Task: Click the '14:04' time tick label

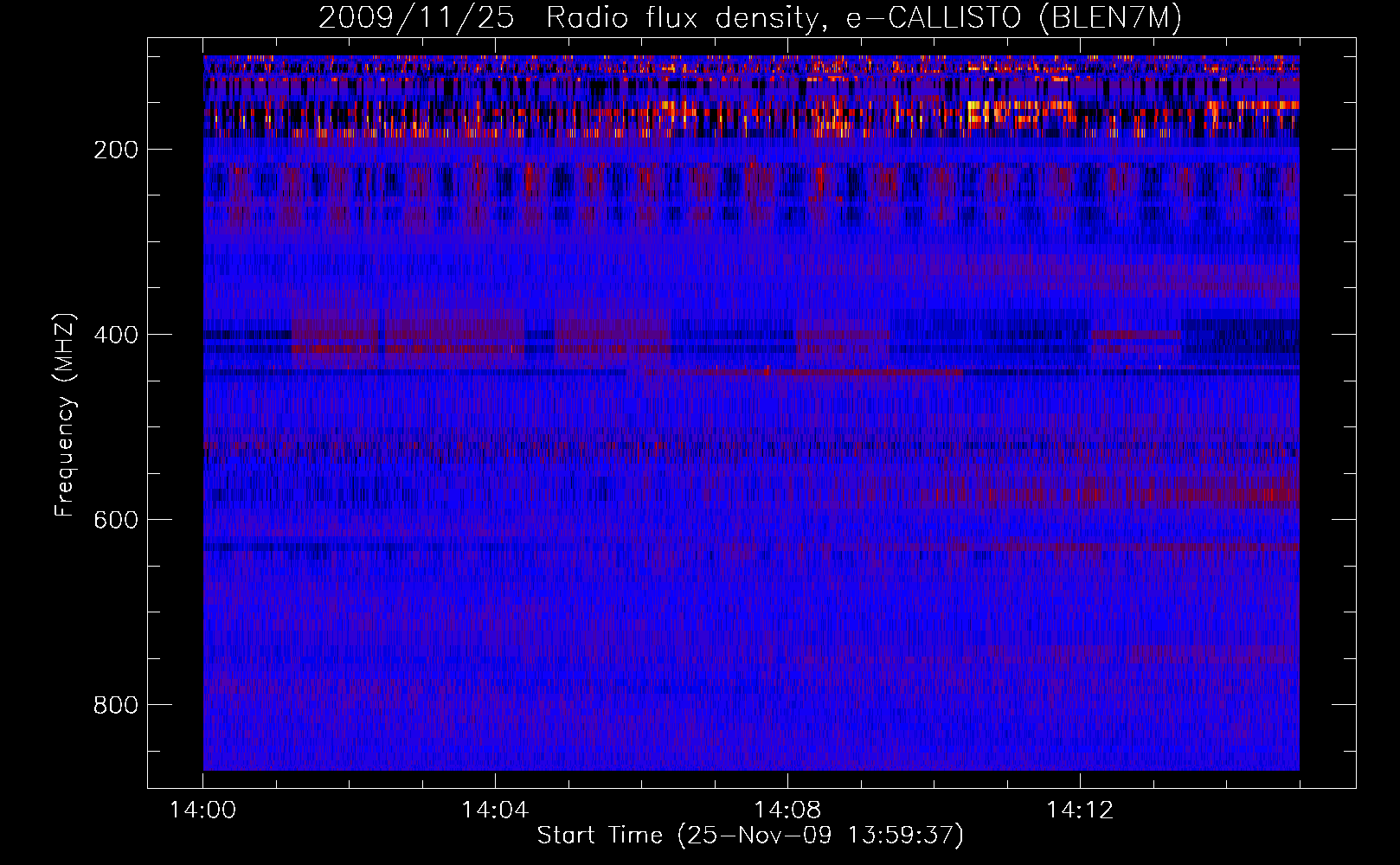Action: tap(495, 811)
